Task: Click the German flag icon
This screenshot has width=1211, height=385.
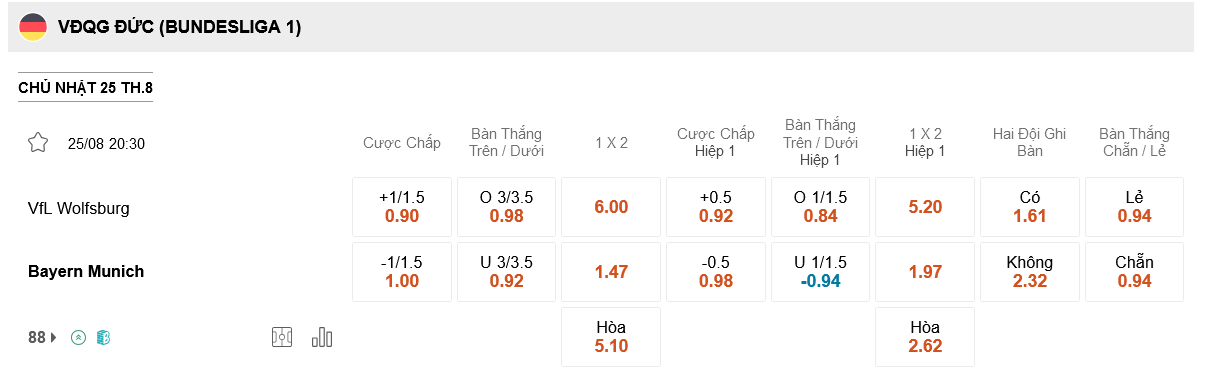Action: pyautogui.click(x=34, y=27)
